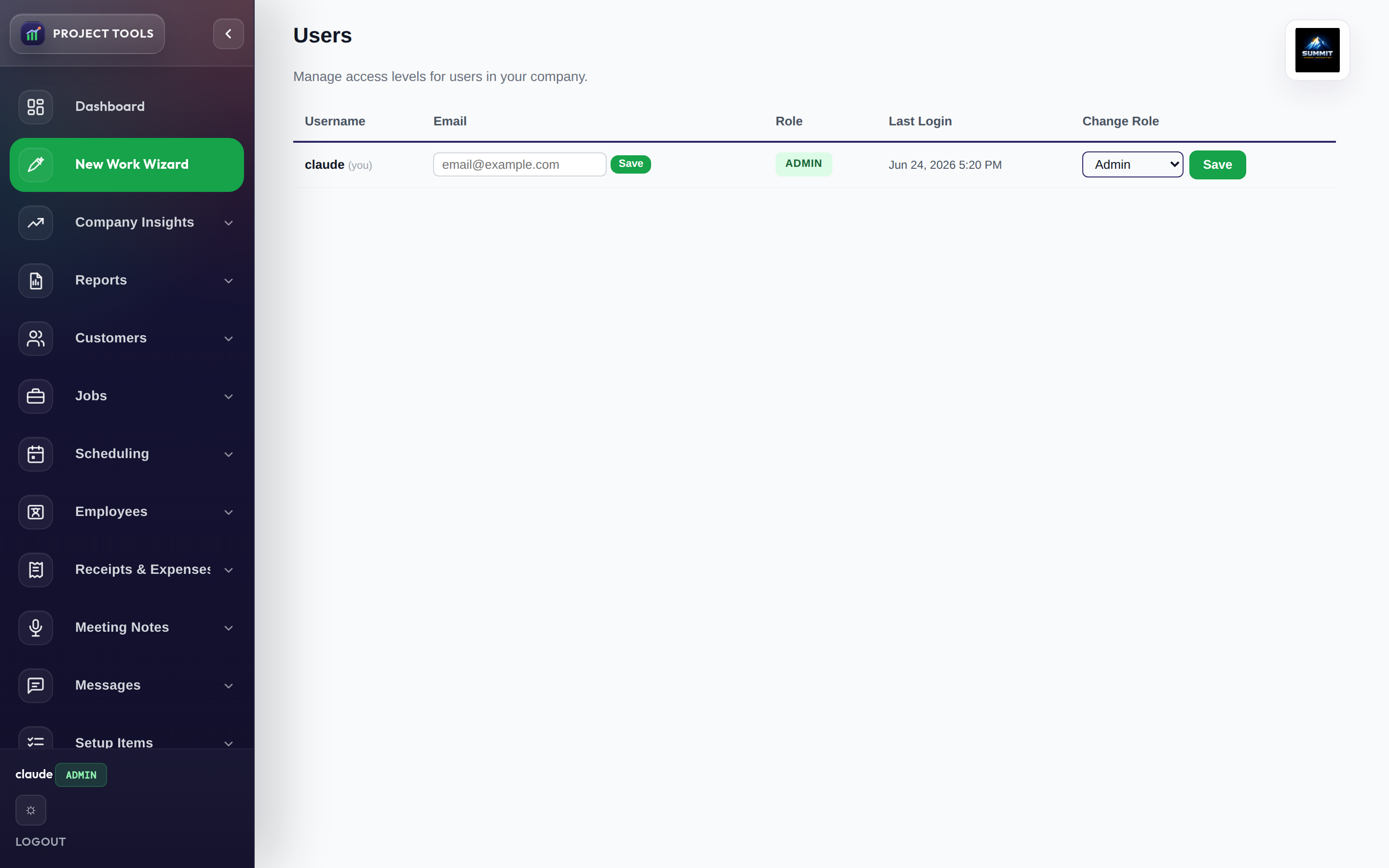The image size is (1389, 868).
Task: Expand the Setup Items chevron
Action: [229, 744]
